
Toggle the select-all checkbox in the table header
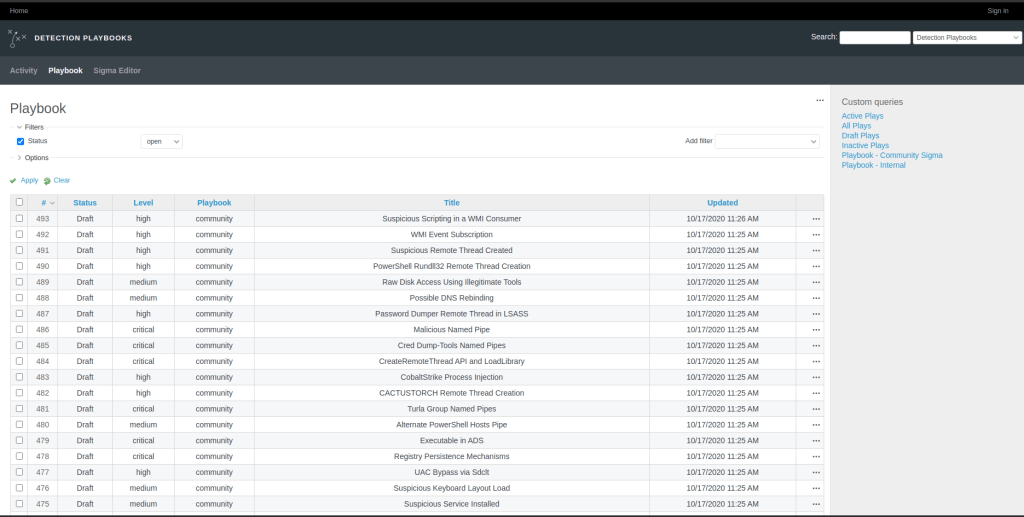(19, 202)
